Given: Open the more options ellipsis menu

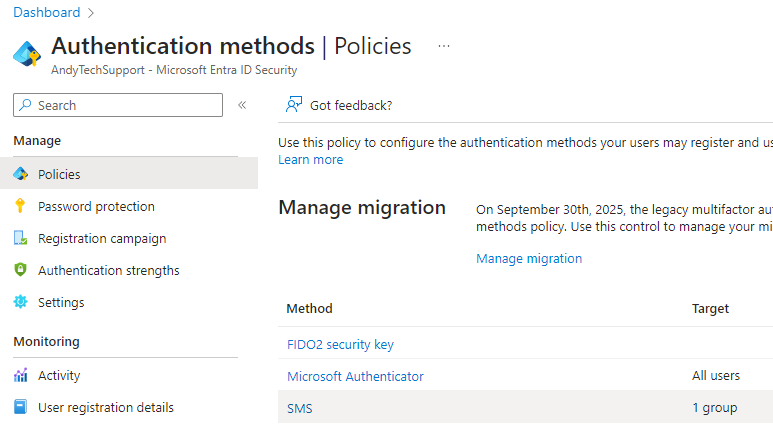Looking at the screenshot, I should tap(444, 46).
